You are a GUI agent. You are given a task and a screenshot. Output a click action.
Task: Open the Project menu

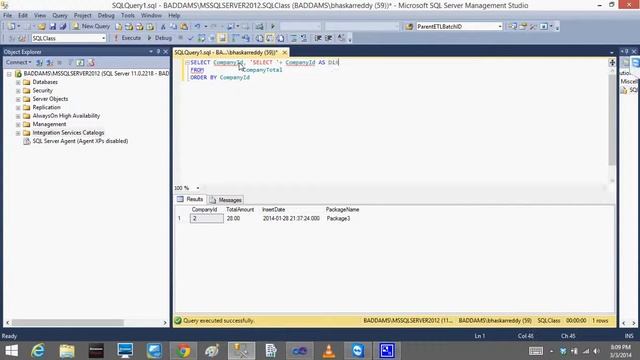(x=82, y=16)
